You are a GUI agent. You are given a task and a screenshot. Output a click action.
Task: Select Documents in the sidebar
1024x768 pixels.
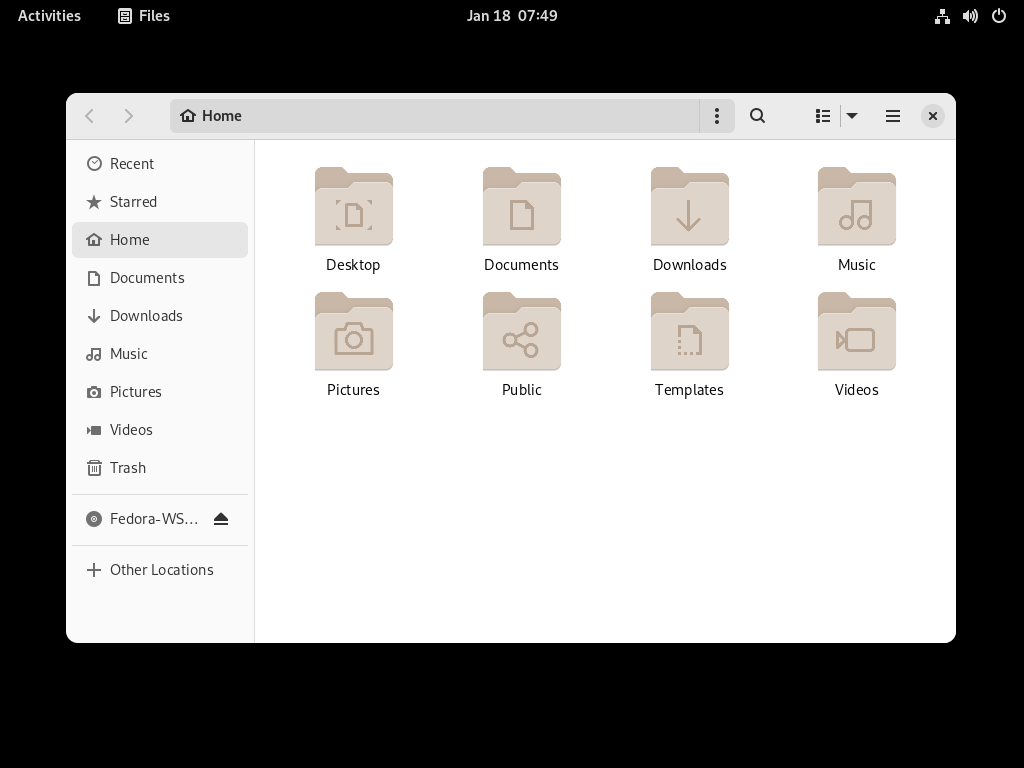160,278
